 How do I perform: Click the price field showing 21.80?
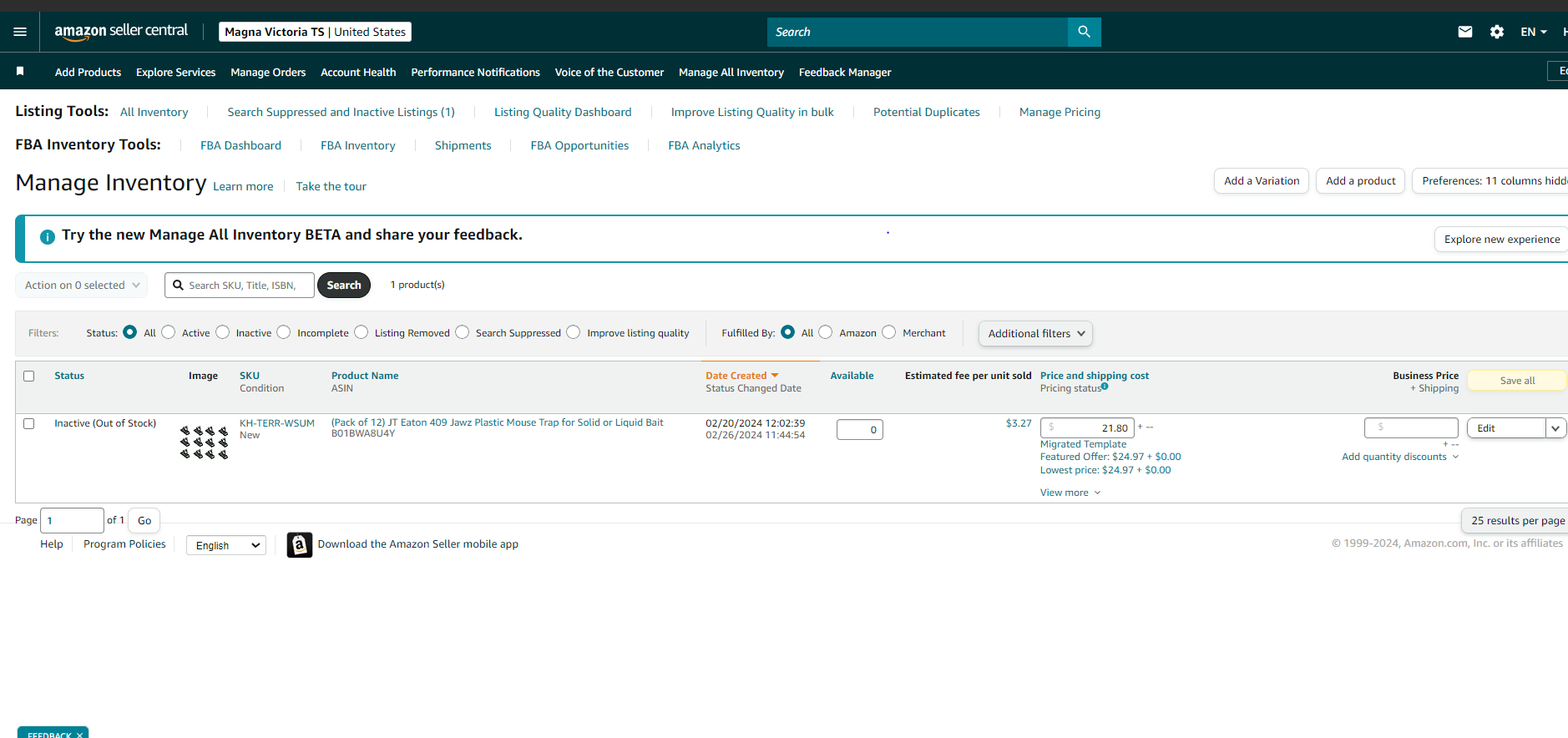click(1087, 427)
